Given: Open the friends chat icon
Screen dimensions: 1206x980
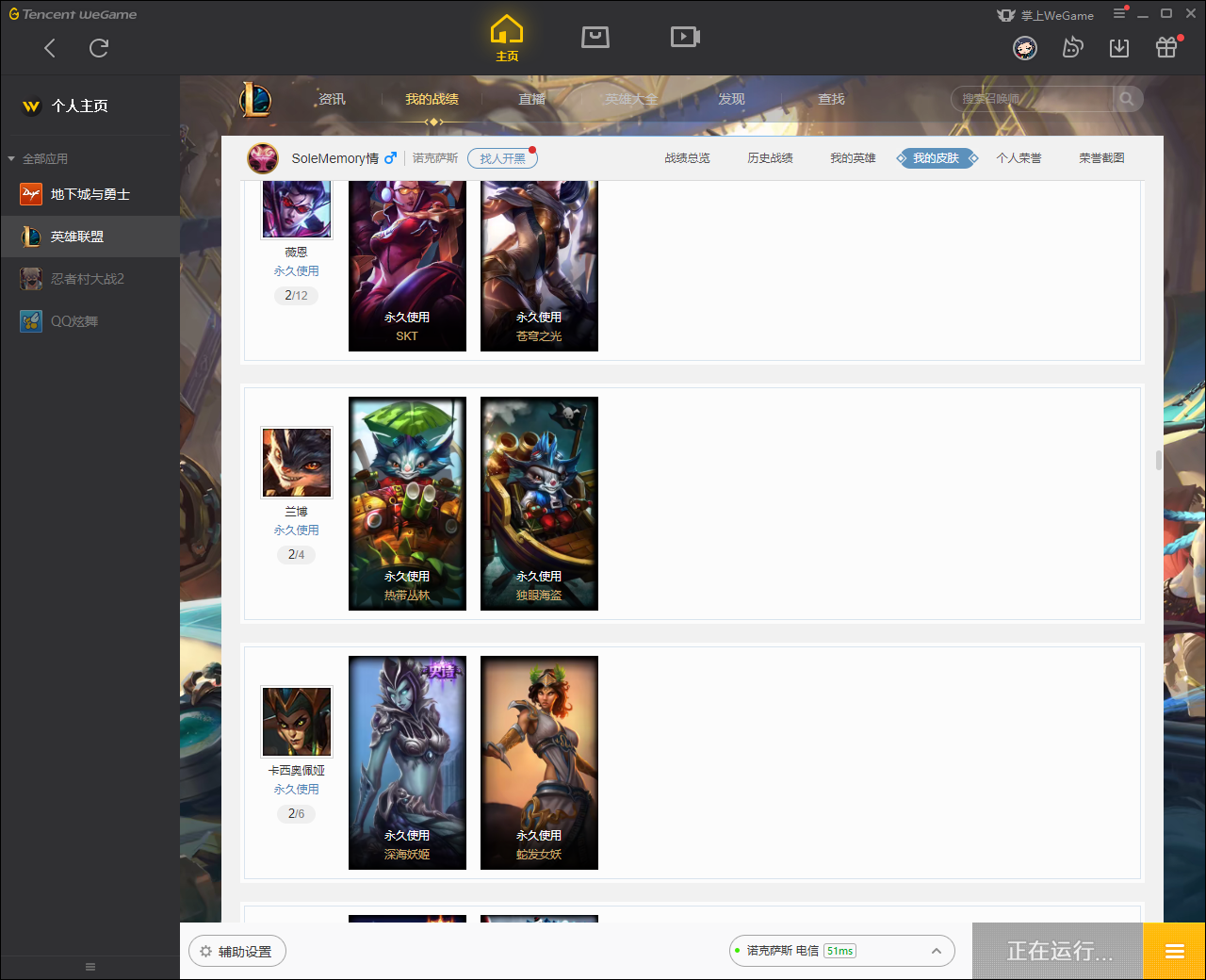Looking at the screenshot, I should point(1072,48).
